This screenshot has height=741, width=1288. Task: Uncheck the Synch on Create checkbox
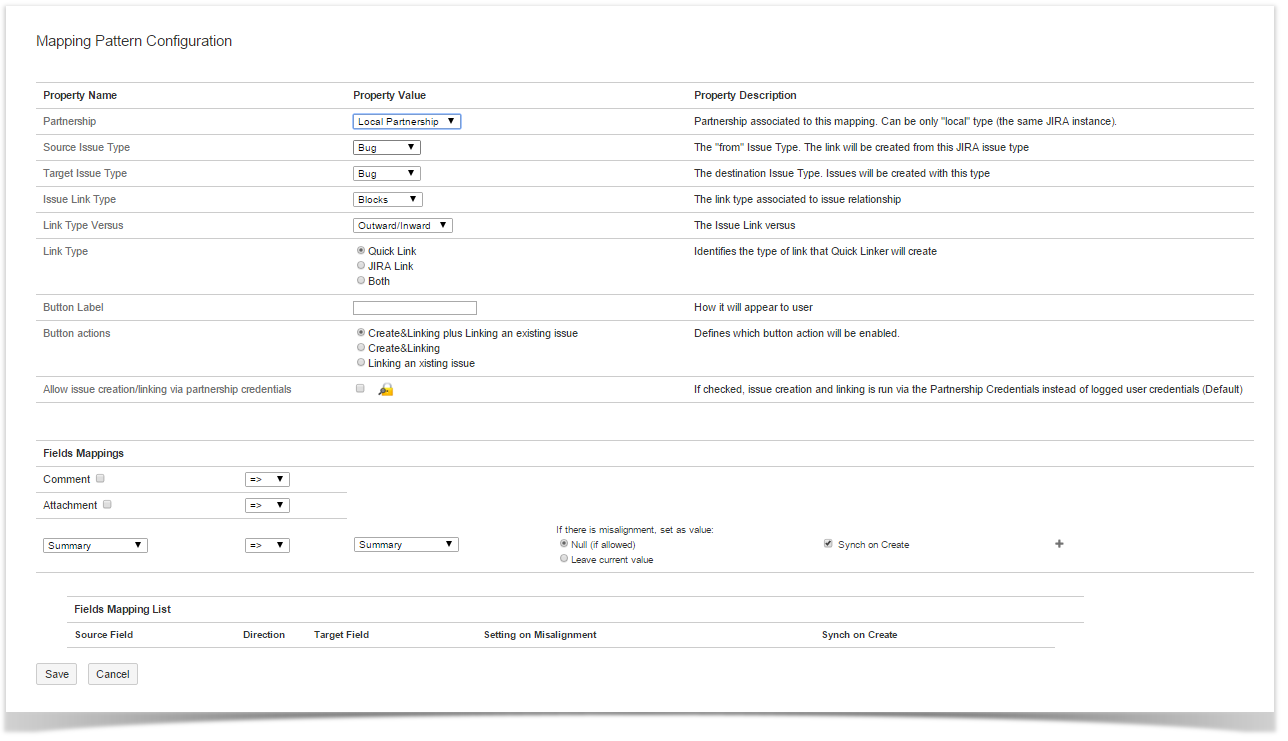point(827,544)
